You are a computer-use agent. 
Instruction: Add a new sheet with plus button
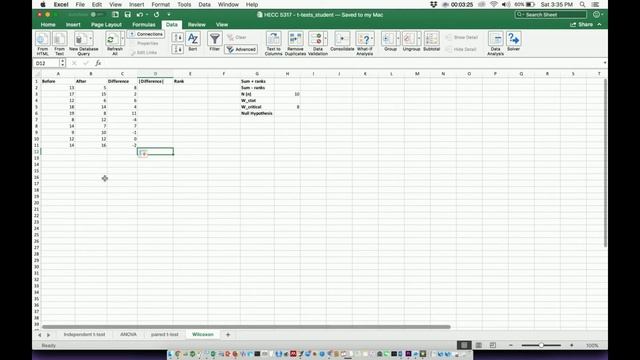coord(228,334)
